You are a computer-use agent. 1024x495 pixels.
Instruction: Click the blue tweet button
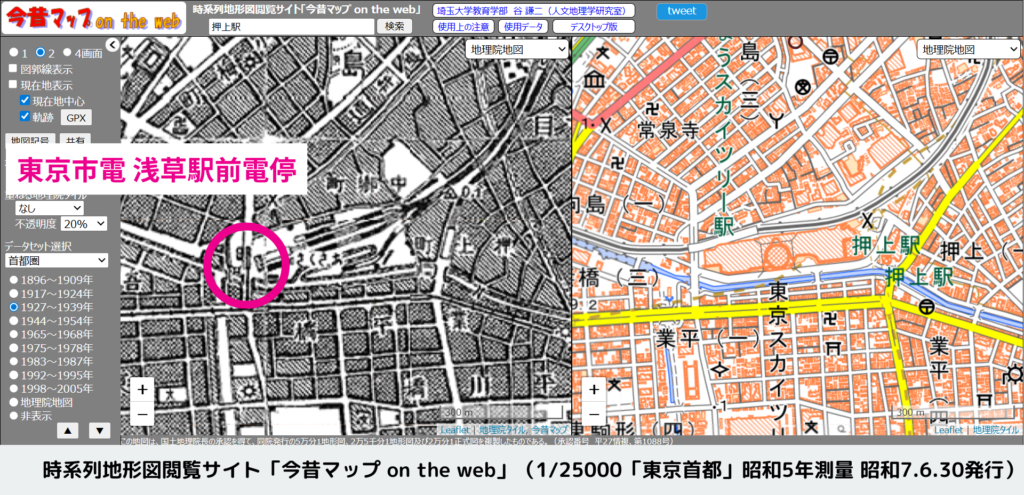pos(681,12)
